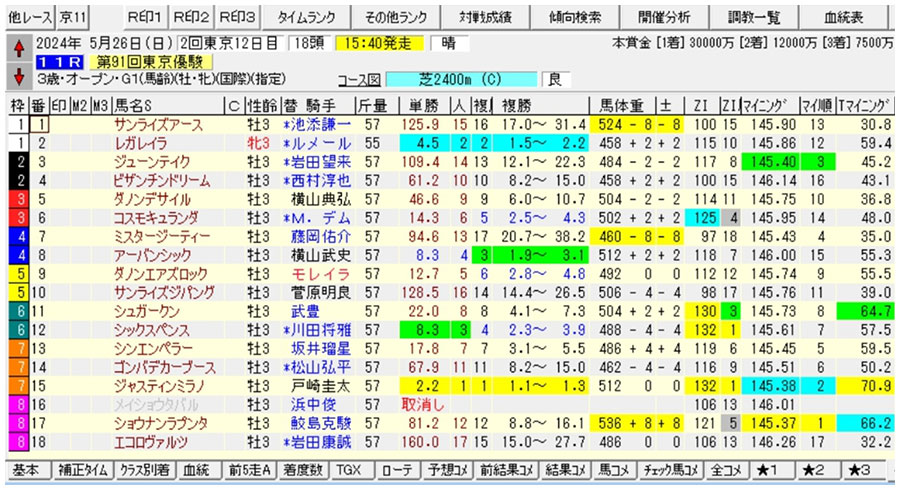Open the 血統表 tab
Screen dimensions: 900x490
coord(844,17)
